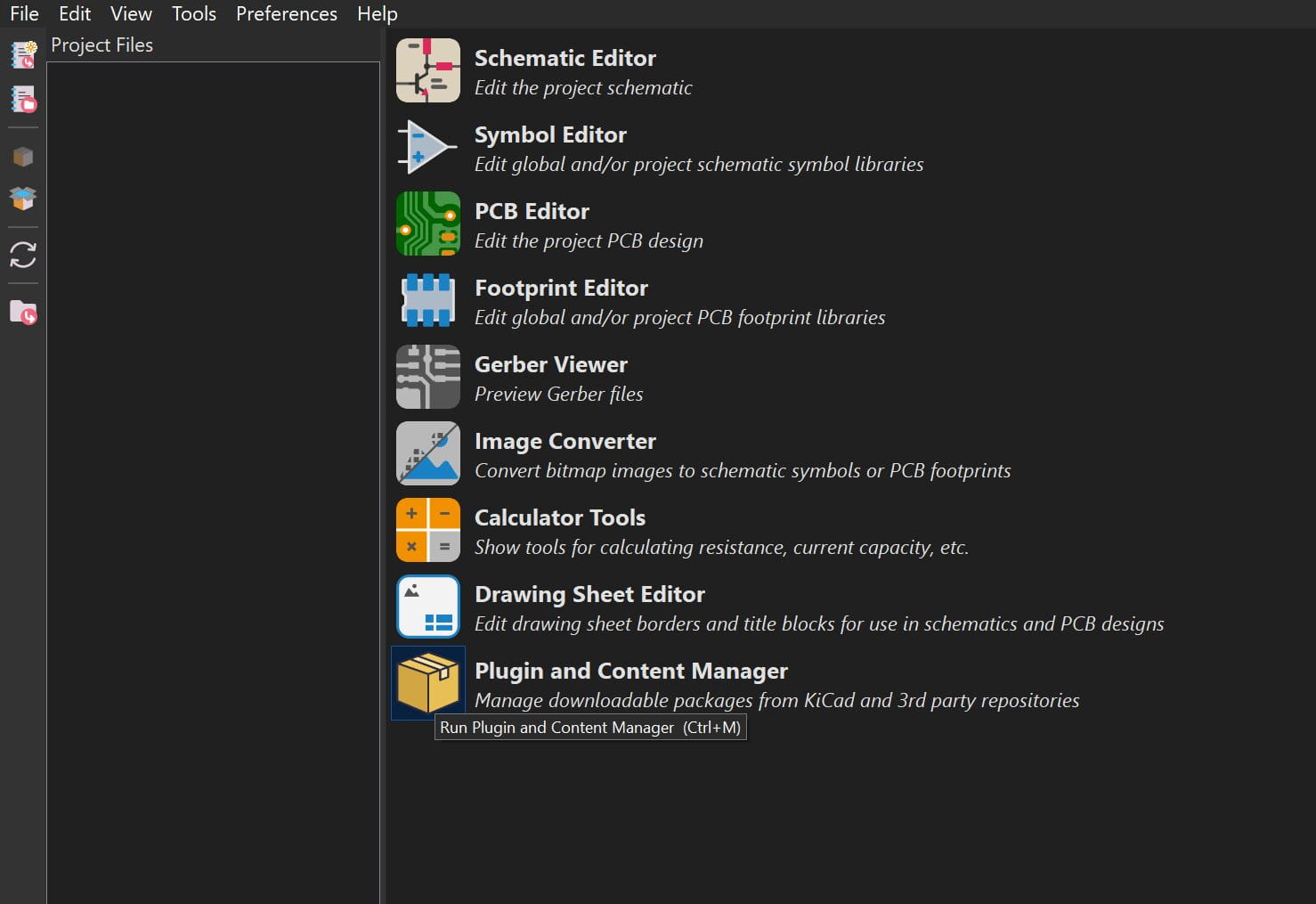1316x904 pixels.
Task: Open the Preferences menu
Action: click(287, 14)
